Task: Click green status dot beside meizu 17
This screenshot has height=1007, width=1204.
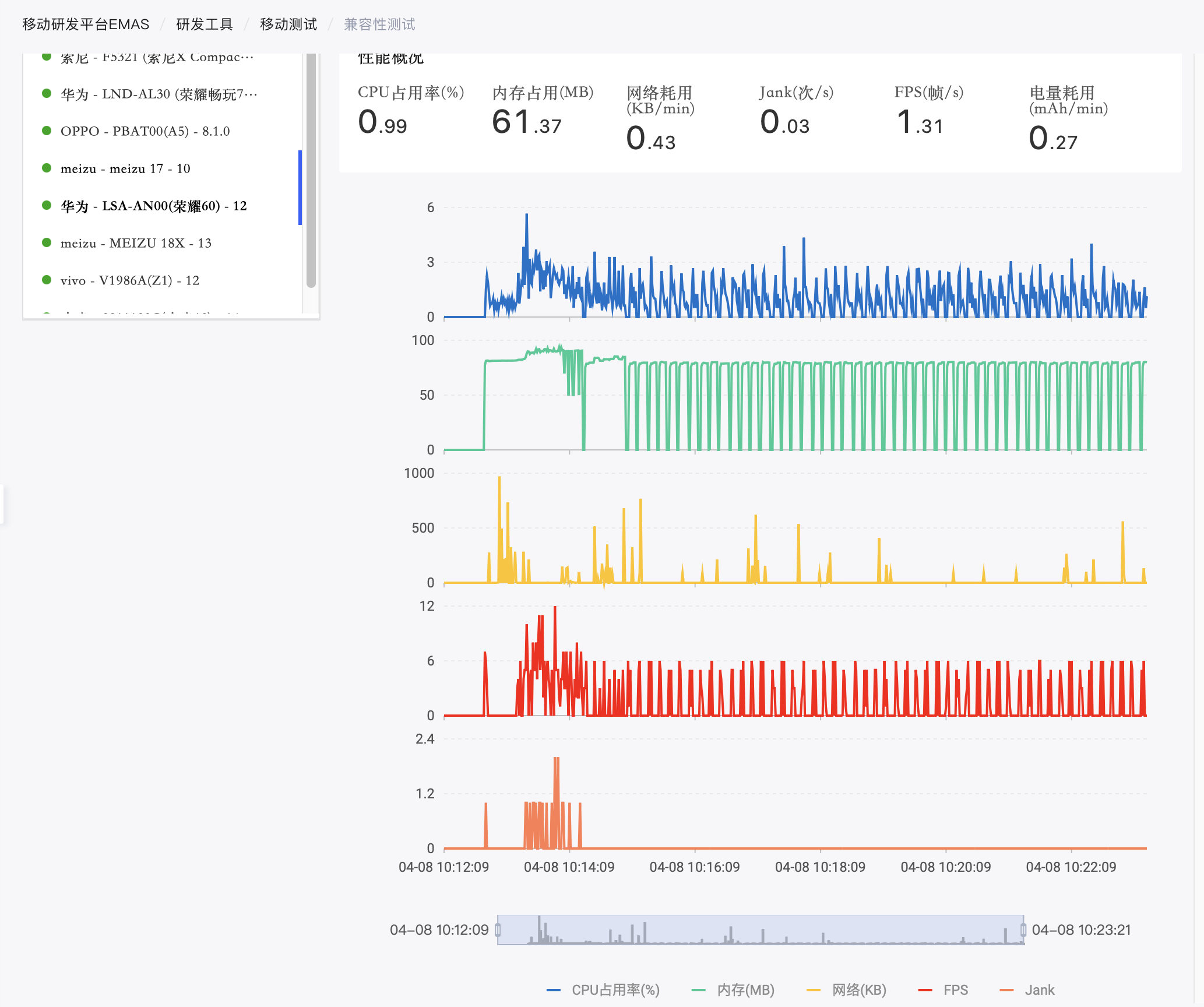Action: 47,168
